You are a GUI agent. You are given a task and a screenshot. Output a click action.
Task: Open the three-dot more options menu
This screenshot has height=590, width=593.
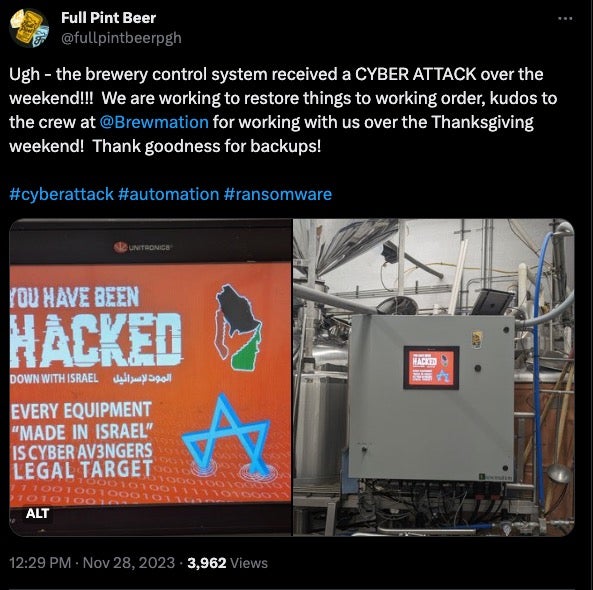tap(565, 18)
